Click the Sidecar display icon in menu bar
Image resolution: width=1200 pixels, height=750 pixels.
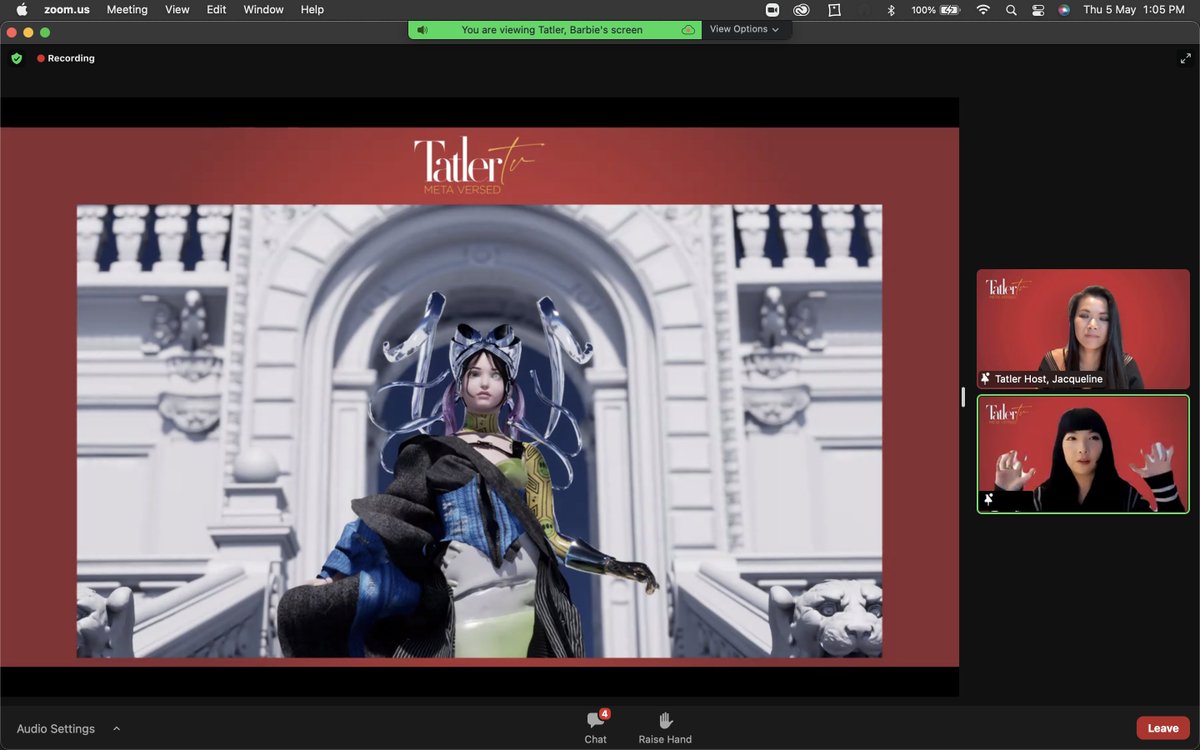[834, 9]
